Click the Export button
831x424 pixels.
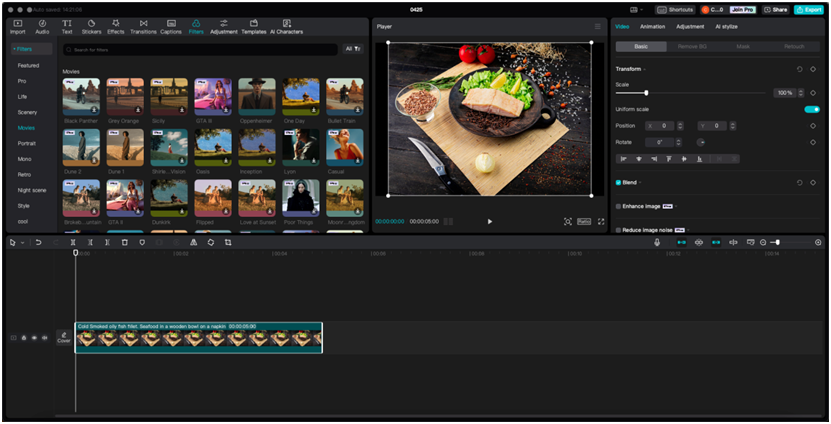pos(808,9)
